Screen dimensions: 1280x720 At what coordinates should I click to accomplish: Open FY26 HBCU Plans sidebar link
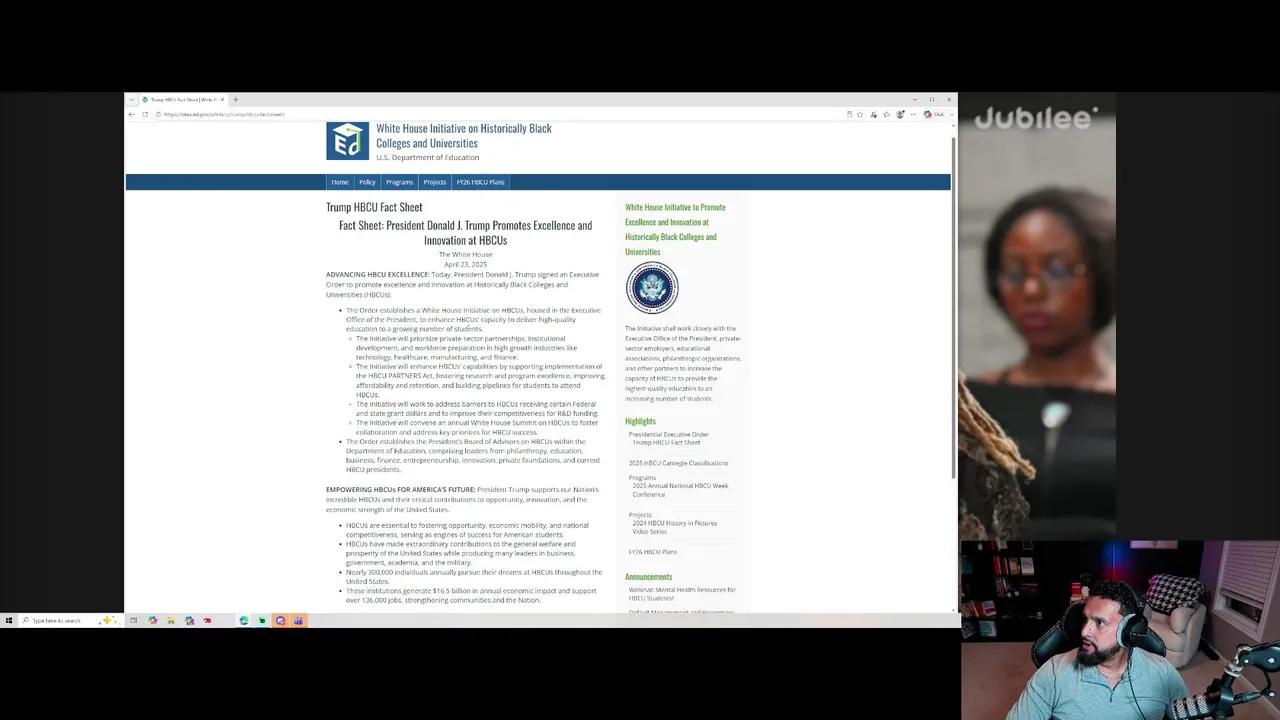click(x=652, y=552)
